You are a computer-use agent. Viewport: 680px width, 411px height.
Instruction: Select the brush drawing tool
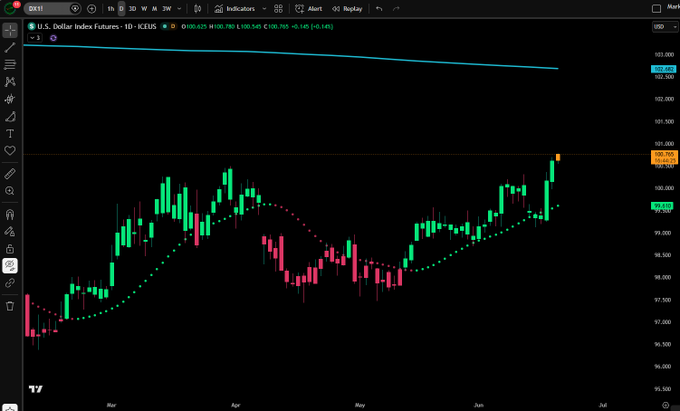pyautogui.click(x=10, y=116)
